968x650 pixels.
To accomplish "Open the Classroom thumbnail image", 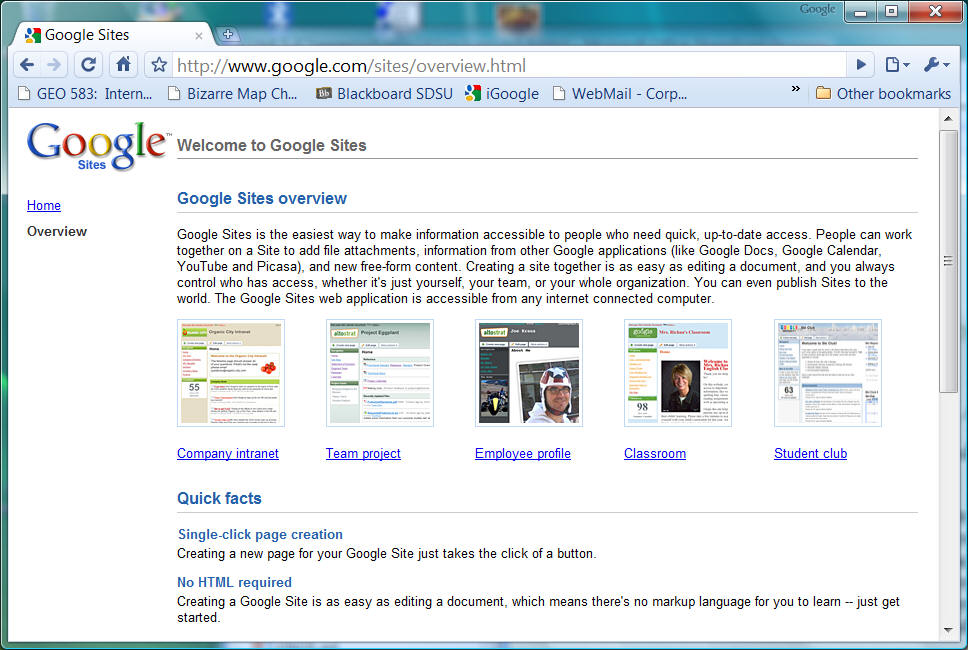I will pyautogui.click(x=678, y=373).
